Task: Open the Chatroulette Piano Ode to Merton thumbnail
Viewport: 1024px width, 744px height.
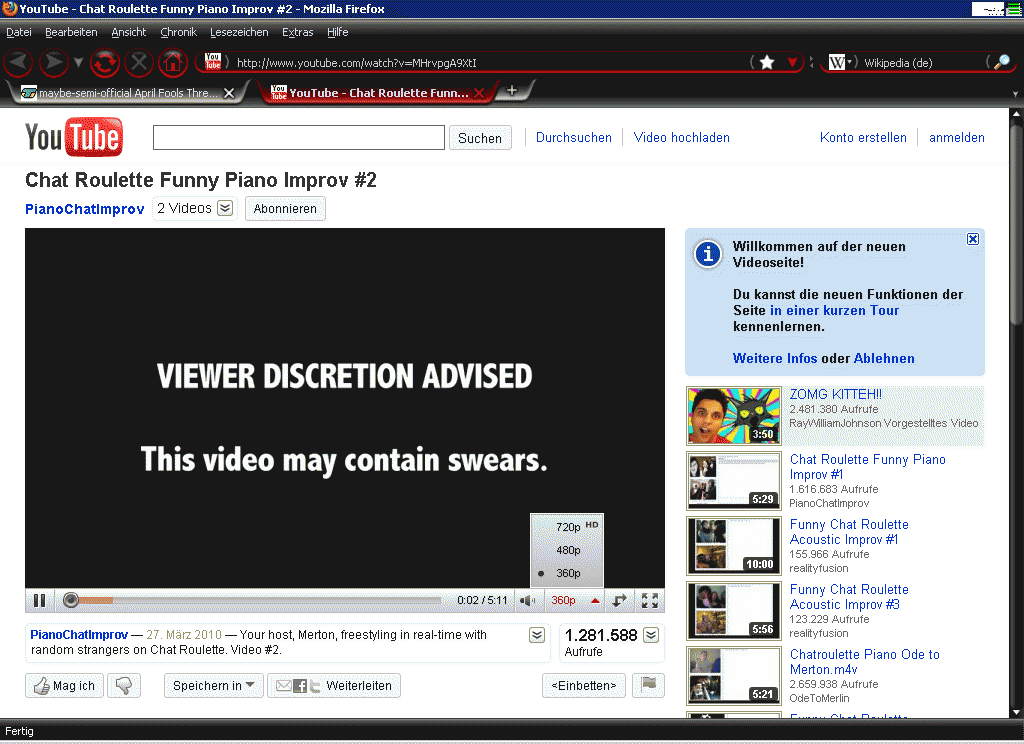Action: (x=734, y=675)
